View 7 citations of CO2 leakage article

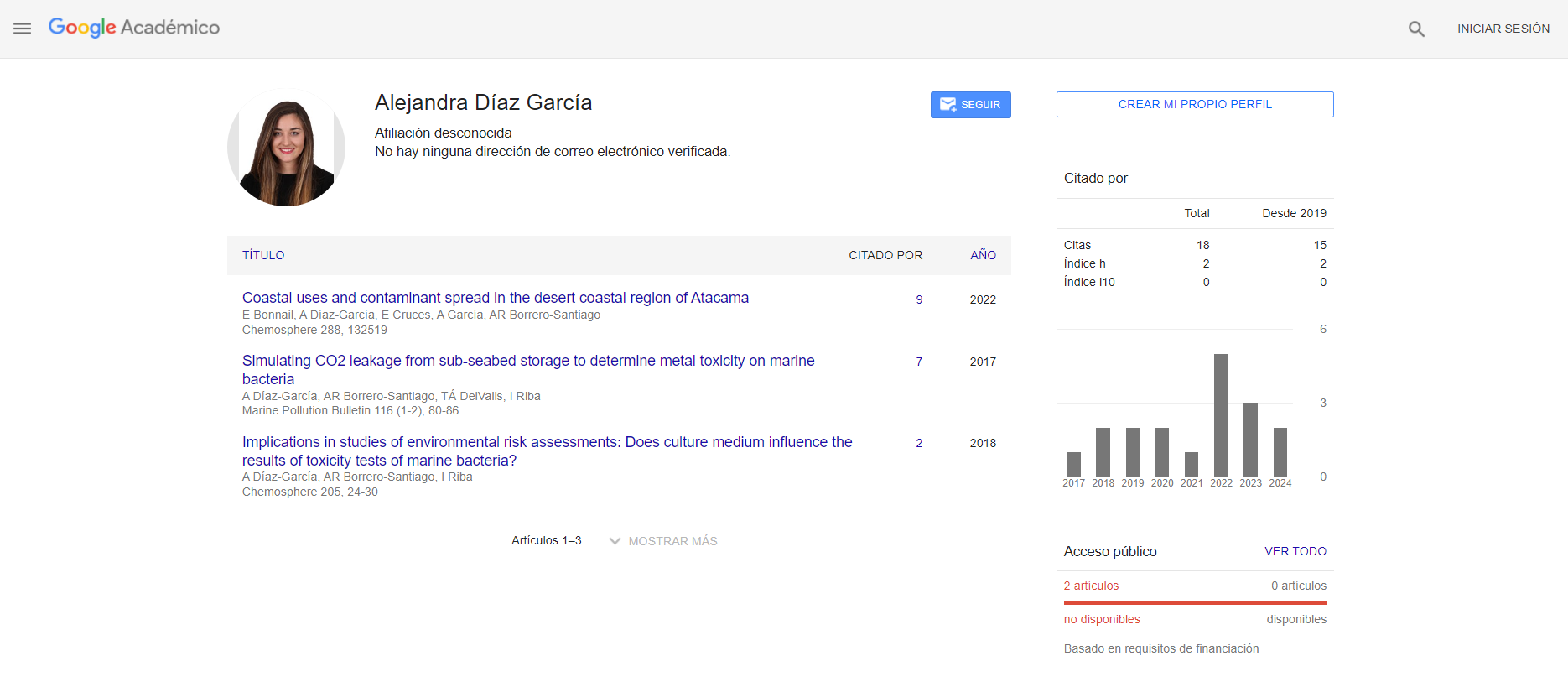tap(919, 362)
